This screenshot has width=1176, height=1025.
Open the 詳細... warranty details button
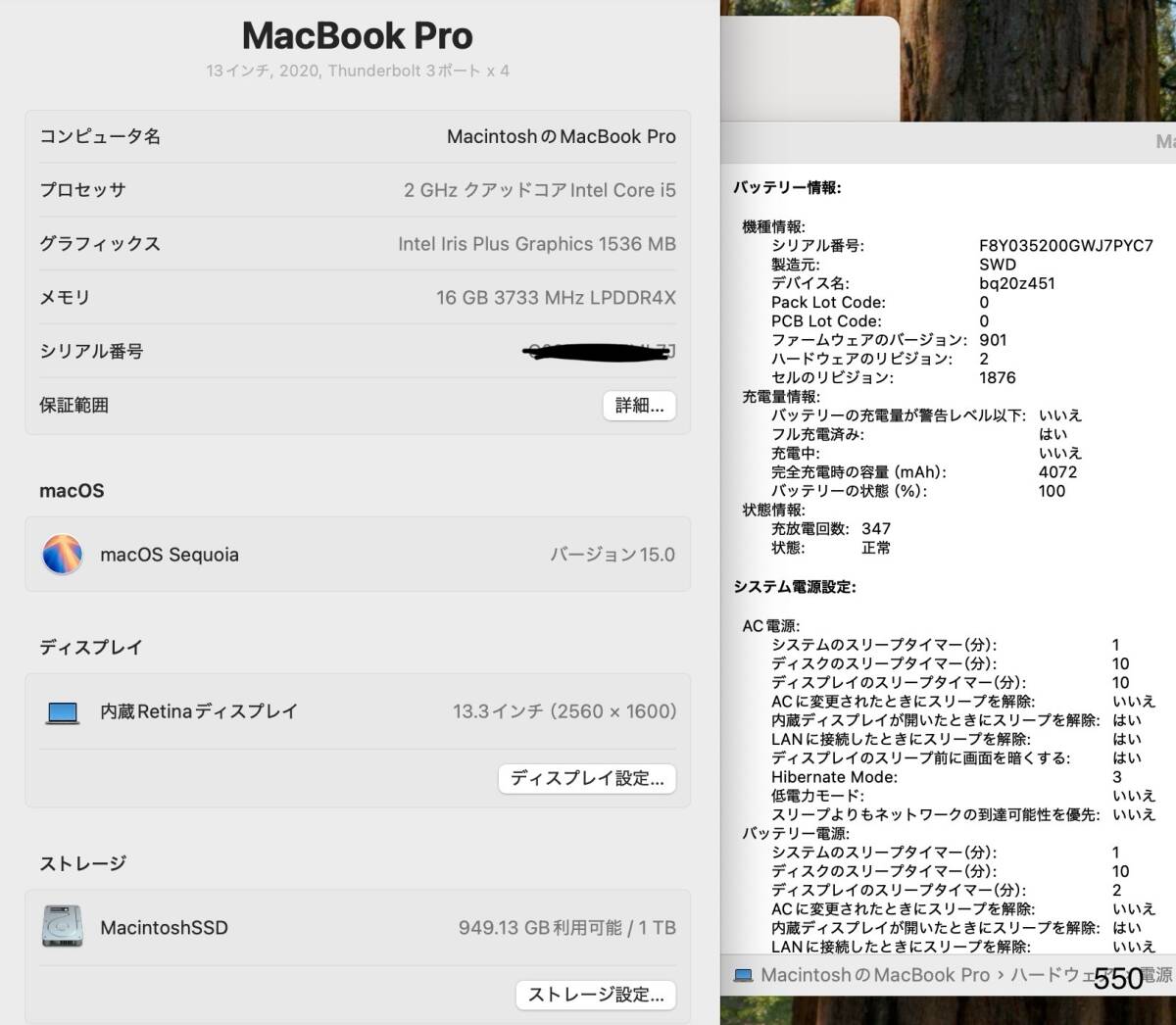639,406
